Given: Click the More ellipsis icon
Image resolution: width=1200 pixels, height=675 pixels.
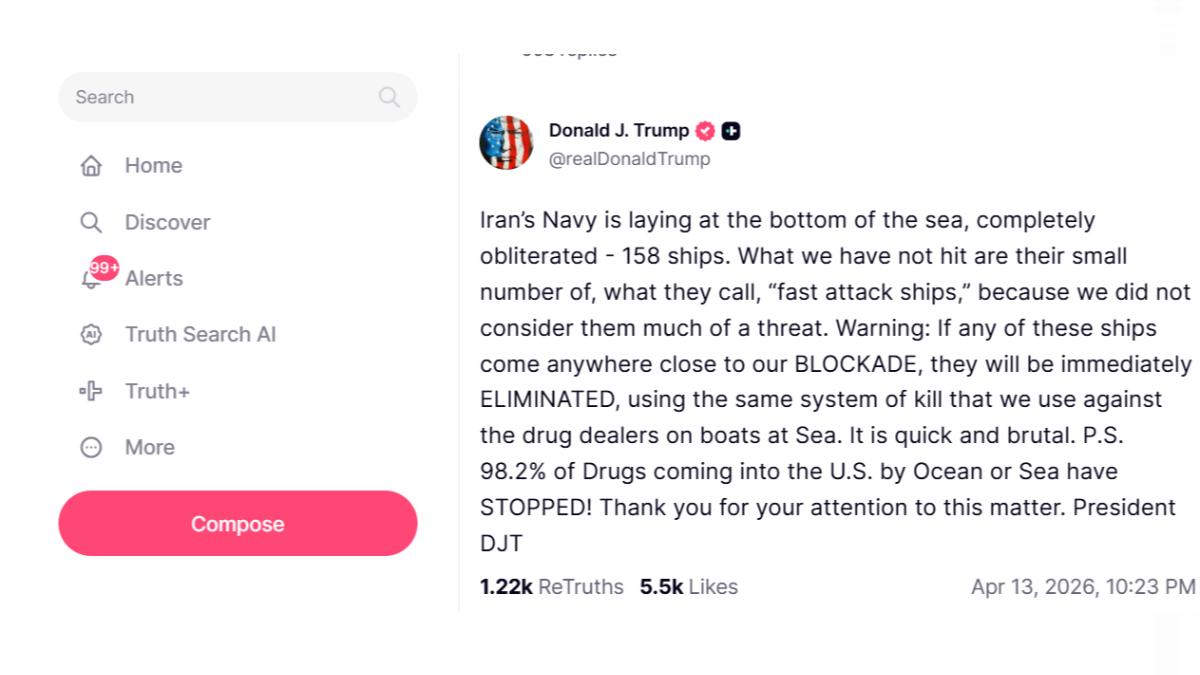Looking at the screenshot, I should click(91, 447).
